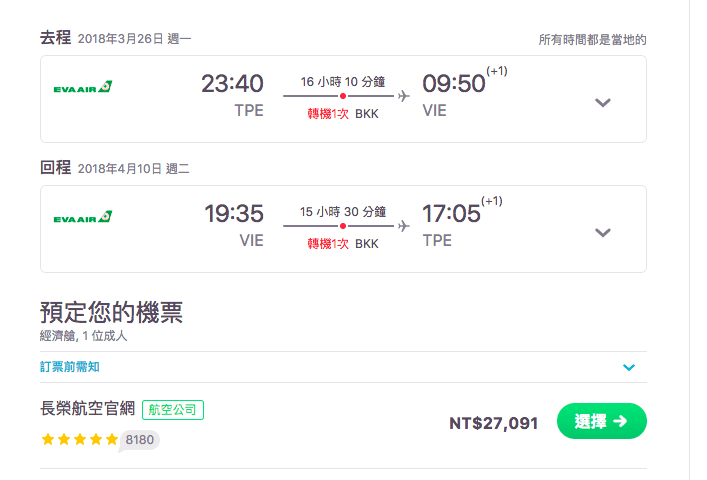Expand the 訂票前需知 section arrow
The height and width of the screenshot is (480, 707).
[629, 367]
